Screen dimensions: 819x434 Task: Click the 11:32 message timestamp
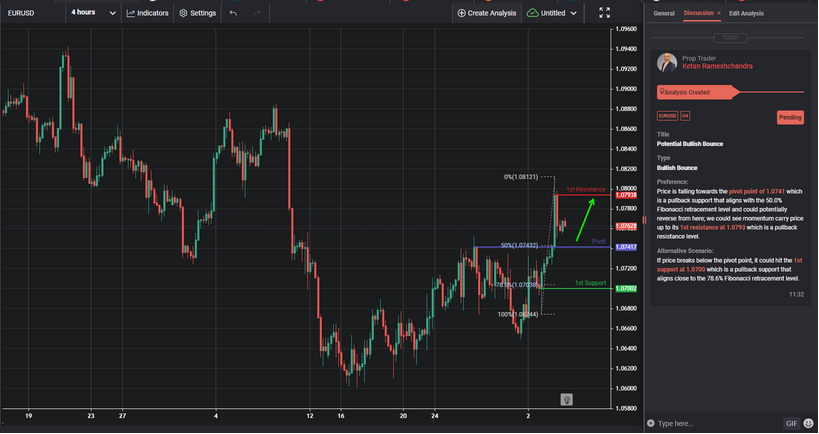[x=796, y=295]
